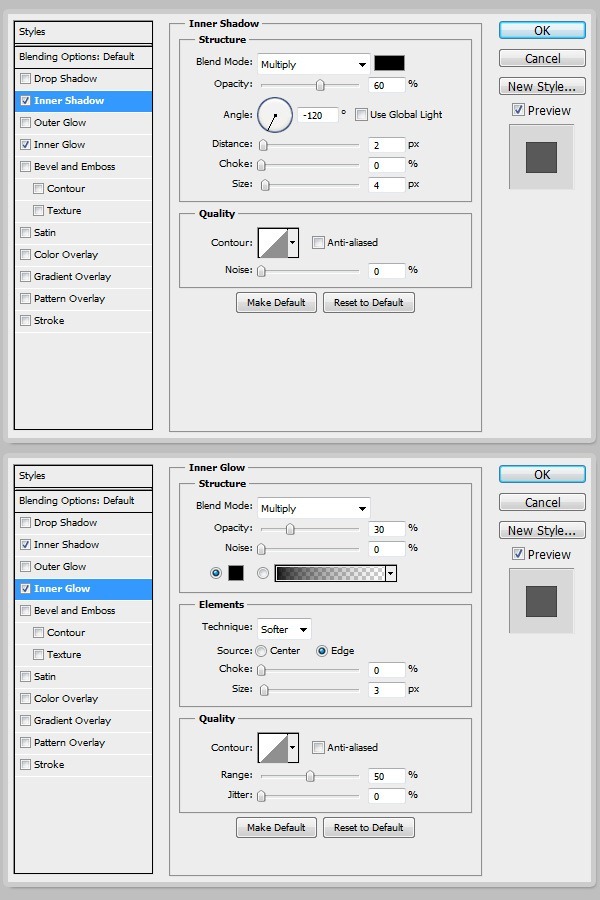
Task: Click the glow gradient bar
Action: [x=330, y=573]
